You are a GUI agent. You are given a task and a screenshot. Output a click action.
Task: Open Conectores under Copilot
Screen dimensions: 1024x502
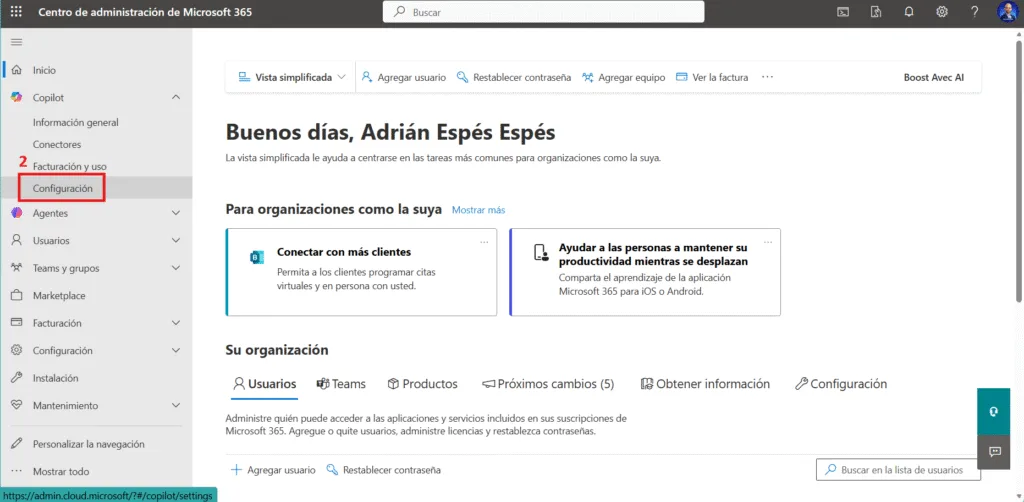57,144
